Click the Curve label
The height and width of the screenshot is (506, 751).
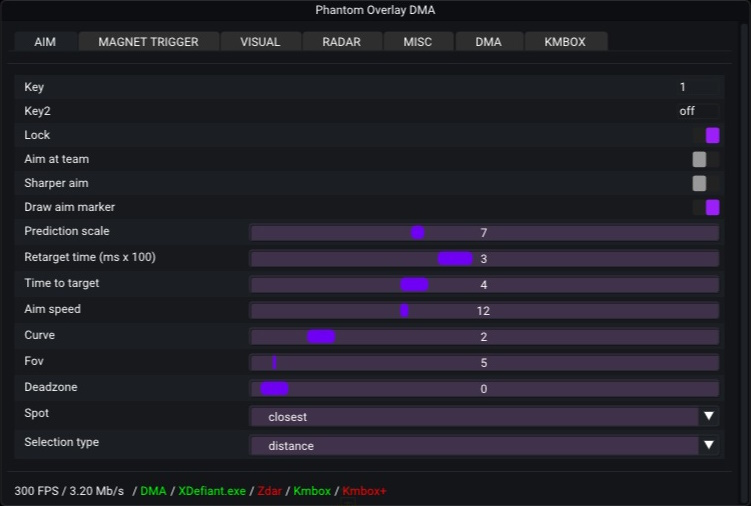[x=39, y=335]
